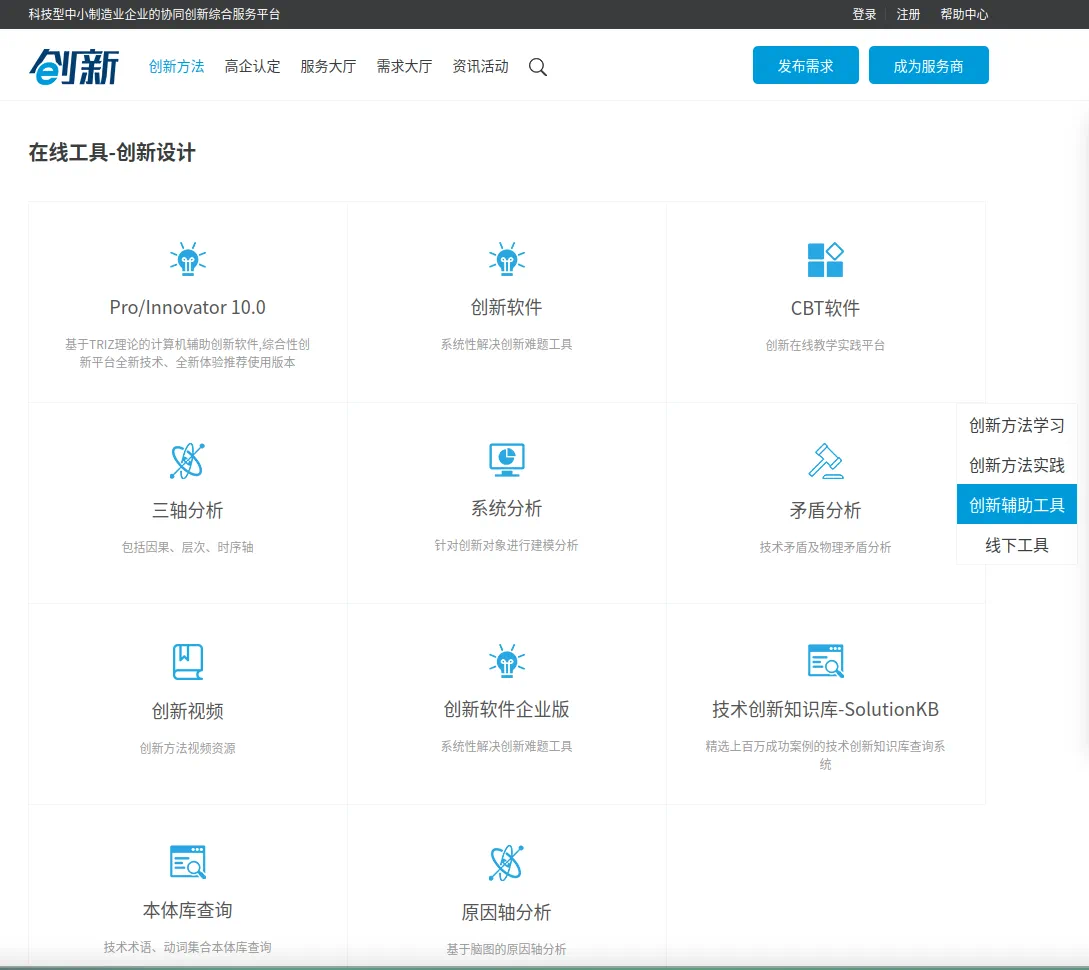Click the 注册 link
1089x970 pixels.
pos(908,15)
